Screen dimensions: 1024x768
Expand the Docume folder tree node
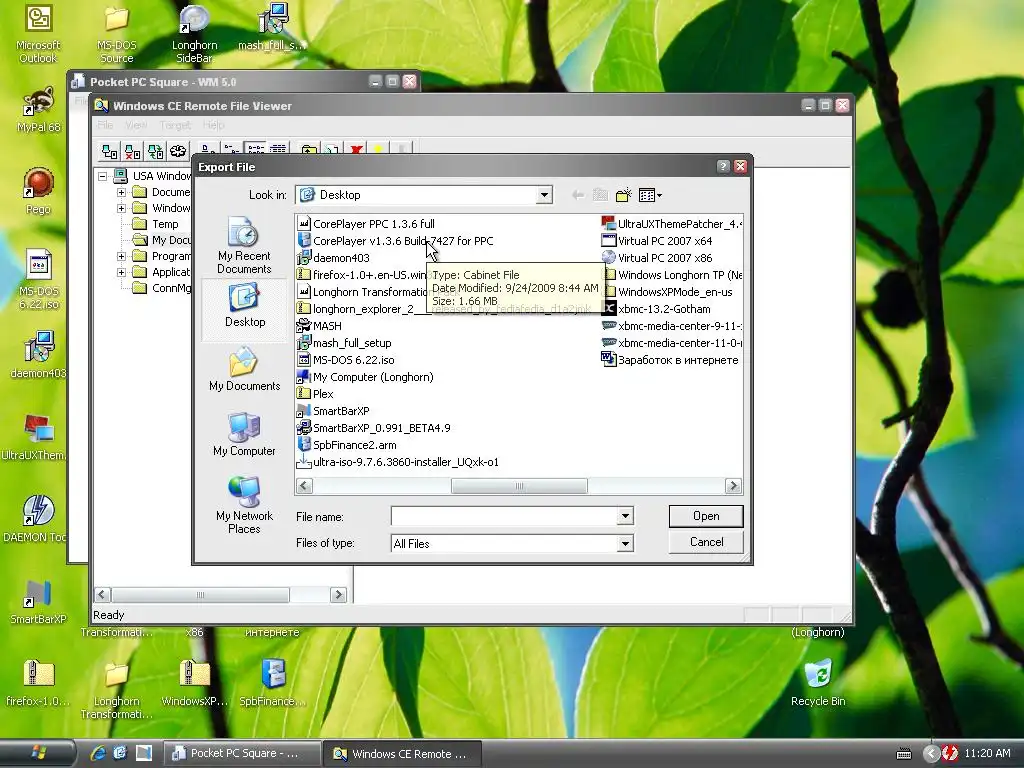pyautogui.click(x=121, y=192)
